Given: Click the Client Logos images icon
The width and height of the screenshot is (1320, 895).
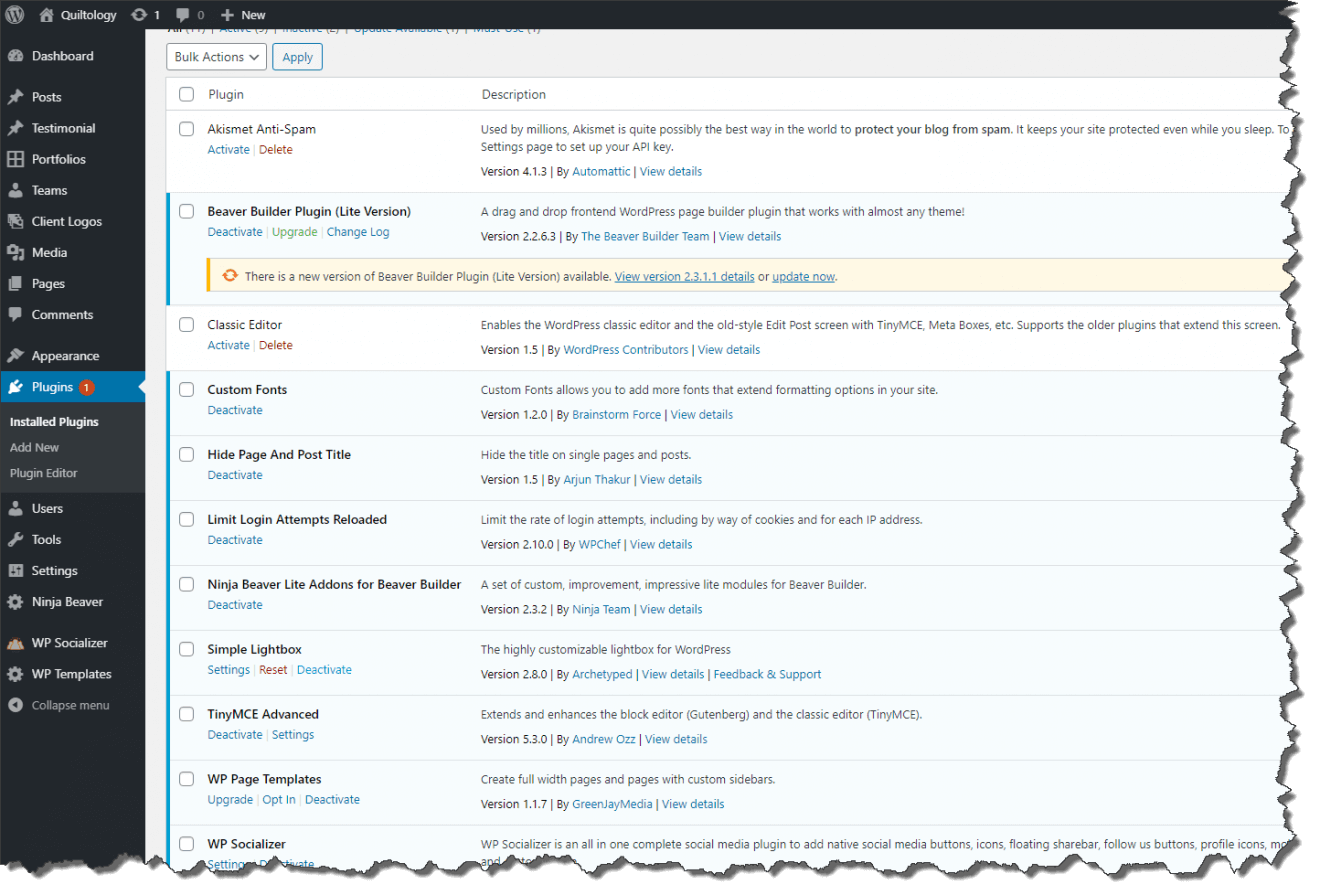Looking at the screenshot, I should pyautogui.click(x=15, y=221).
